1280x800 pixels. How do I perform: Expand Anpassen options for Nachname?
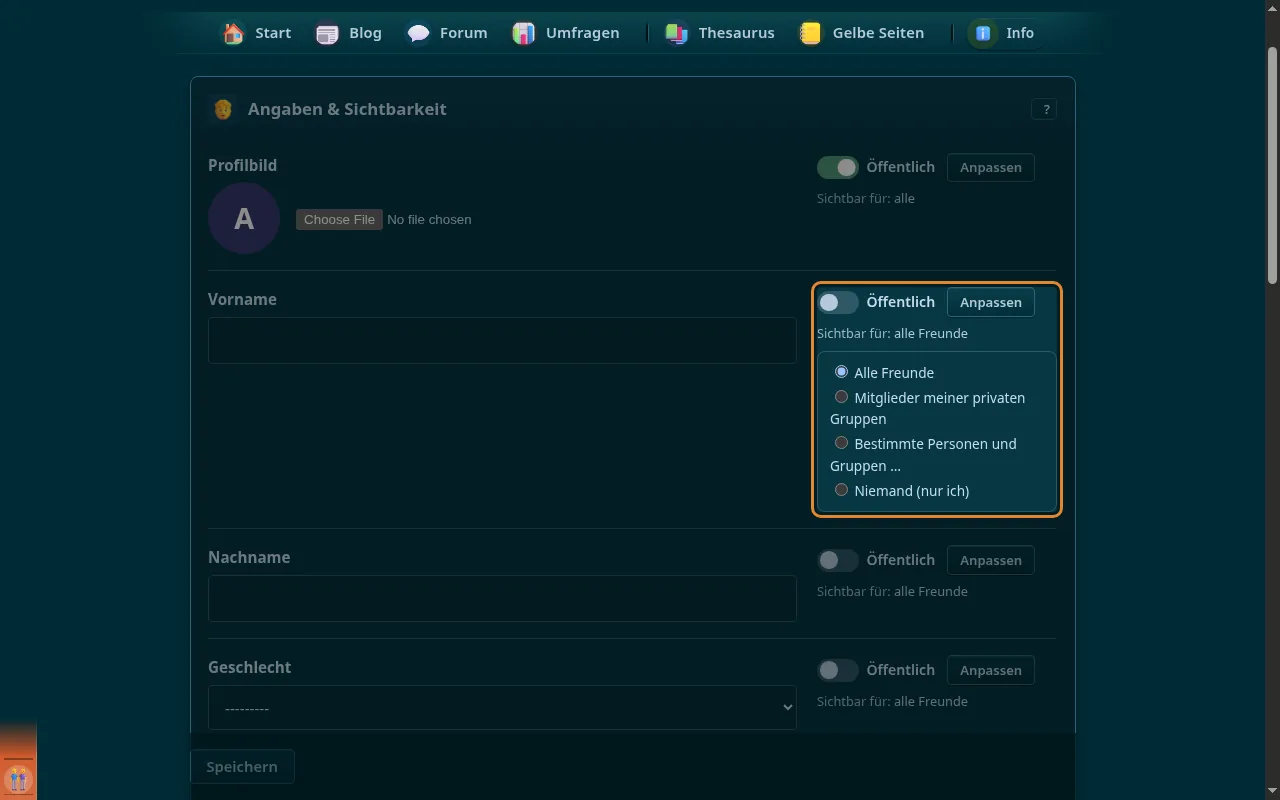991,560
